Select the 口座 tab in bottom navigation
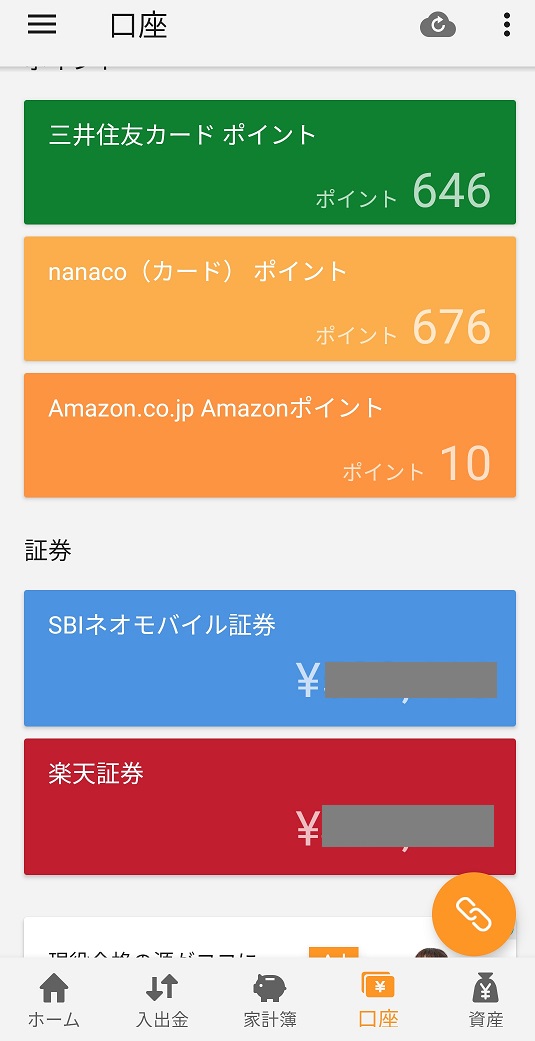 tap(378, 1001)
